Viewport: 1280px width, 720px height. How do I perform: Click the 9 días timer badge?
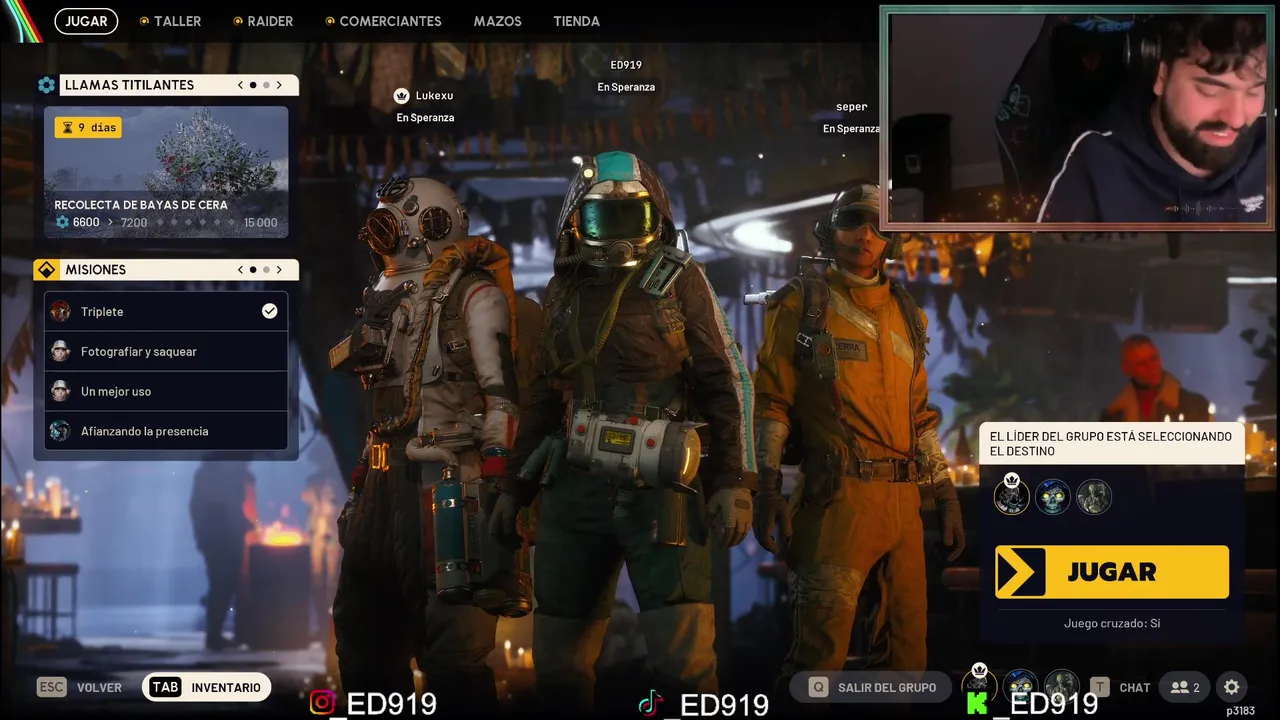click(x=88, y=128)
